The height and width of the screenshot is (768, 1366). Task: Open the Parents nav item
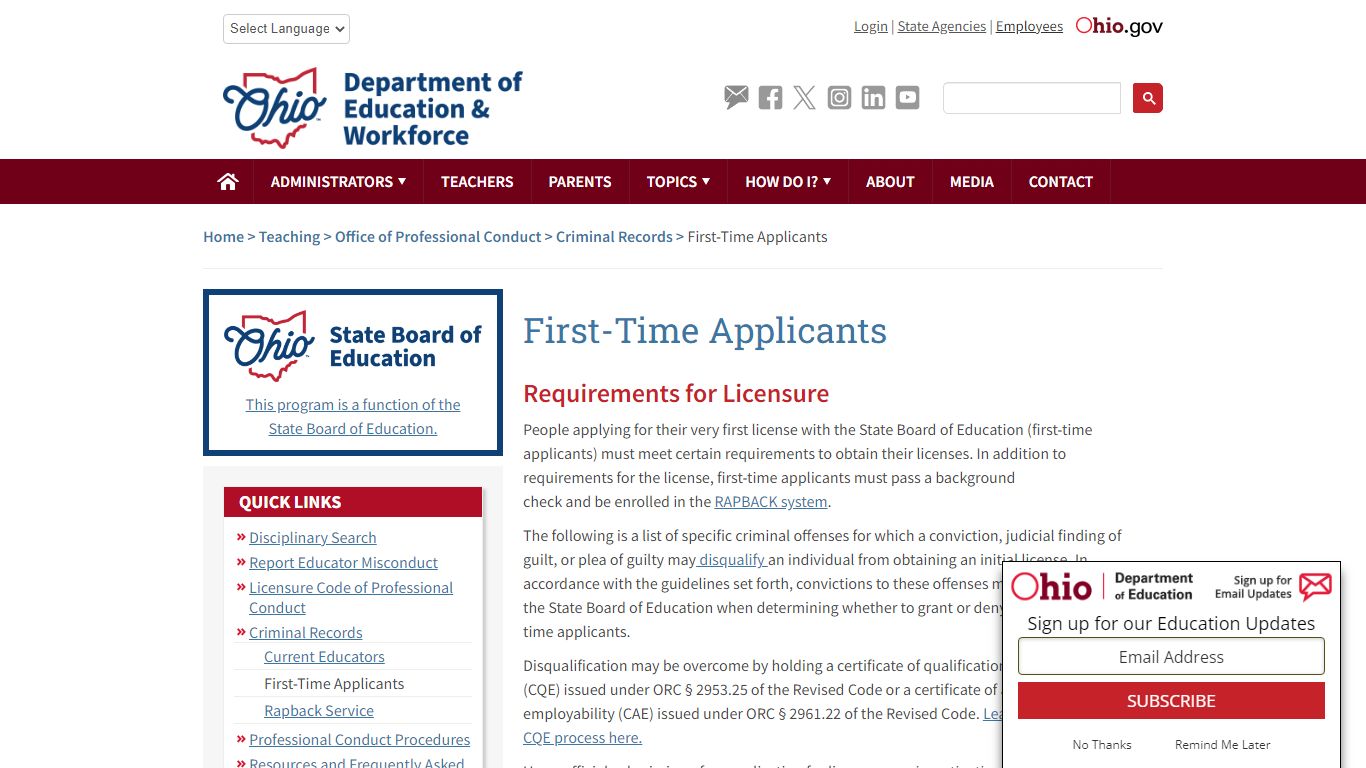[580, 181]
